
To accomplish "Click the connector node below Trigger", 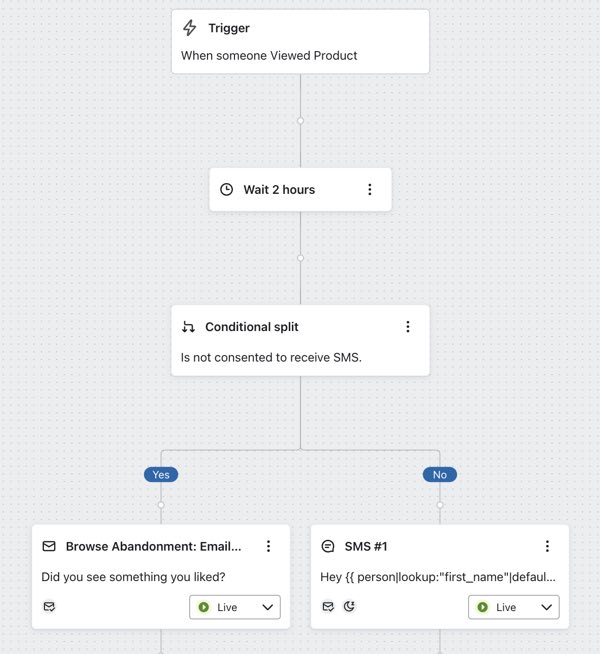I will pos(300,120).
